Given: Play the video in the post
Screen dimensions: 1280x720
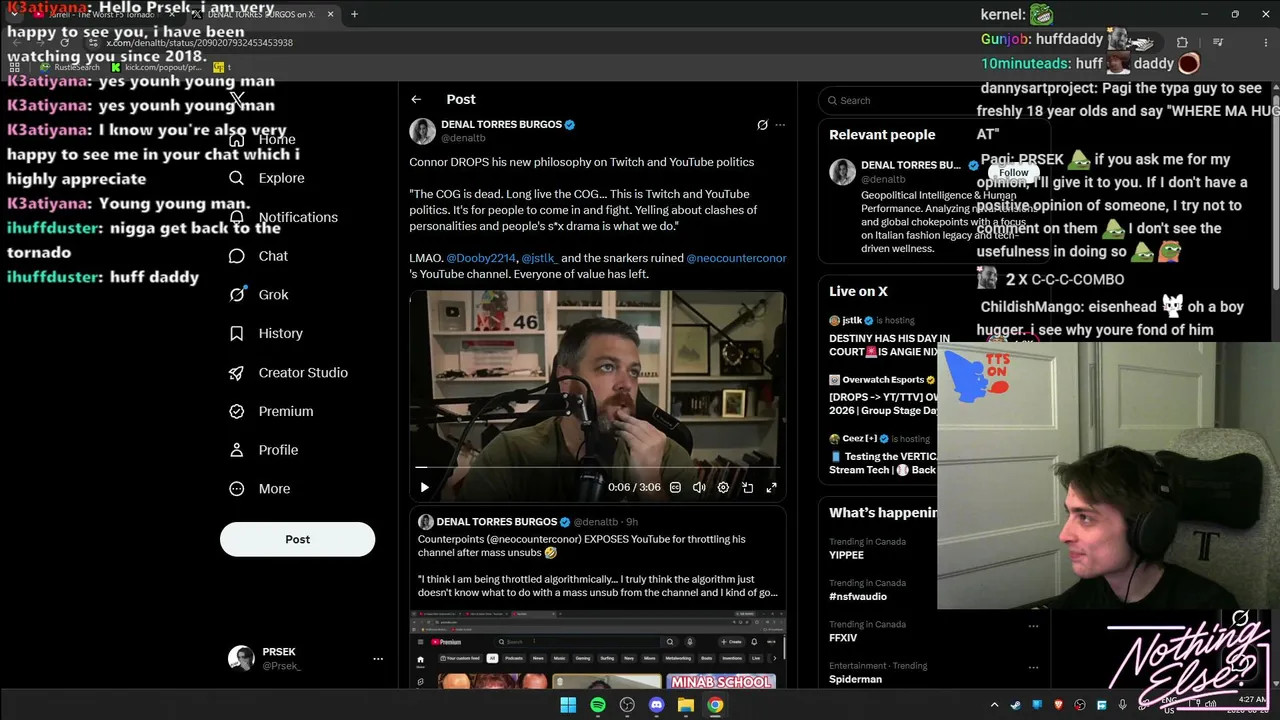Looking at the screenshot, I should click(x=424, y=487).
